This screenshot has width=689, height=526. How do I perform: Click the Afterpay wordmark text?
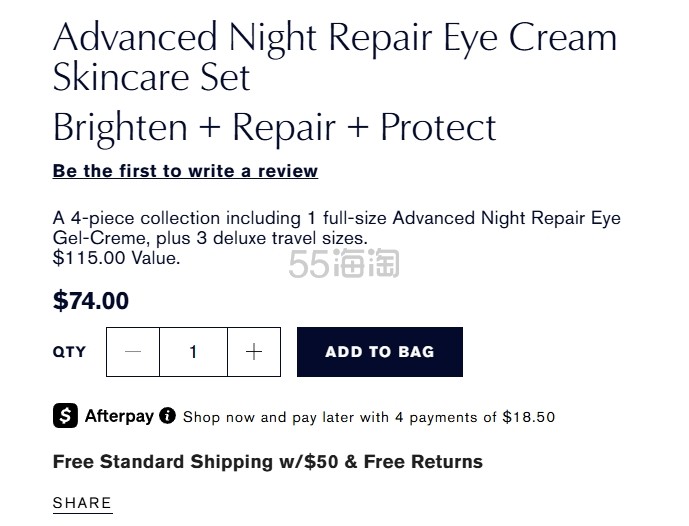point(119,416)
